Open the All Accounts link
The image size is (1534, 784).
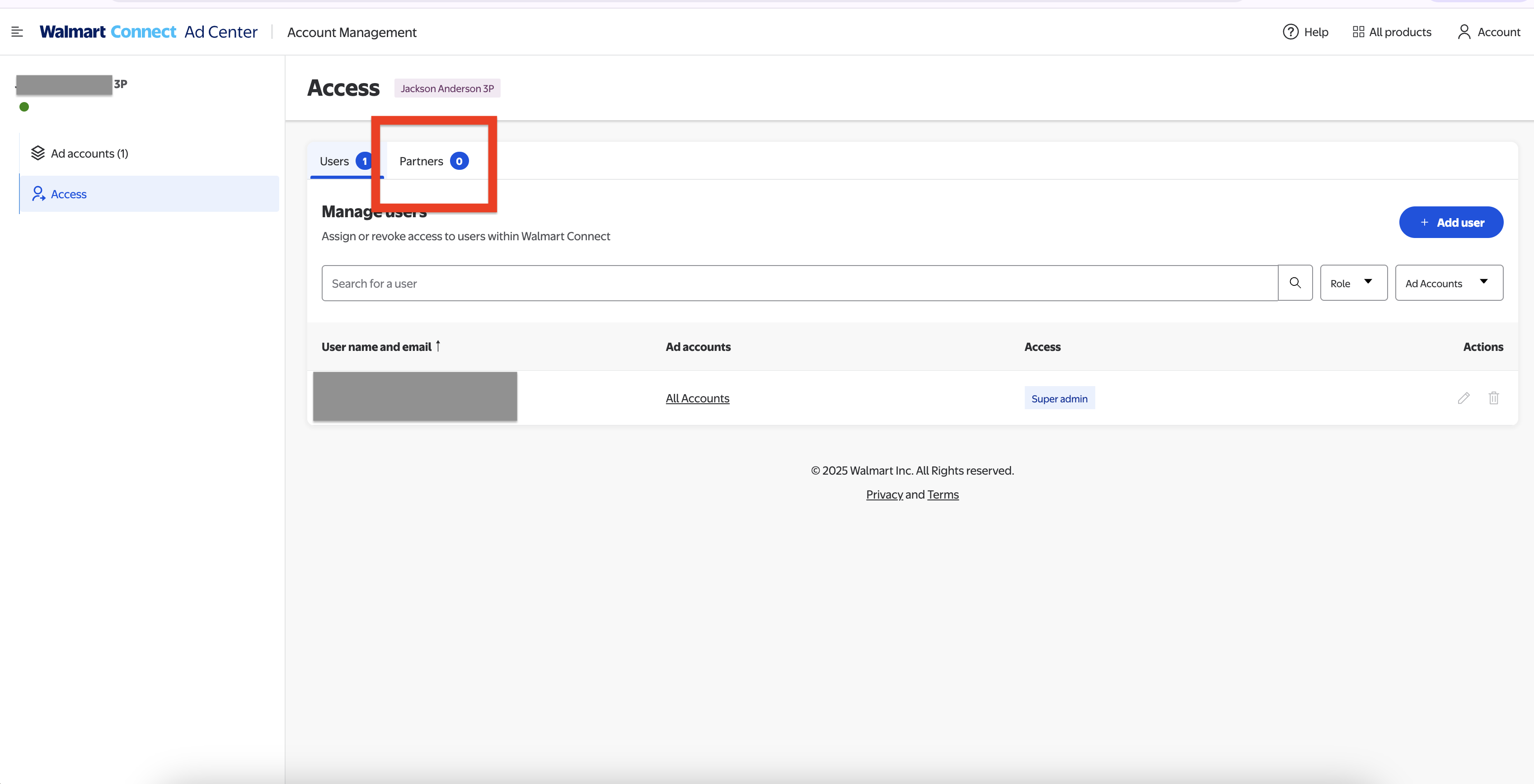coord(697,398)
